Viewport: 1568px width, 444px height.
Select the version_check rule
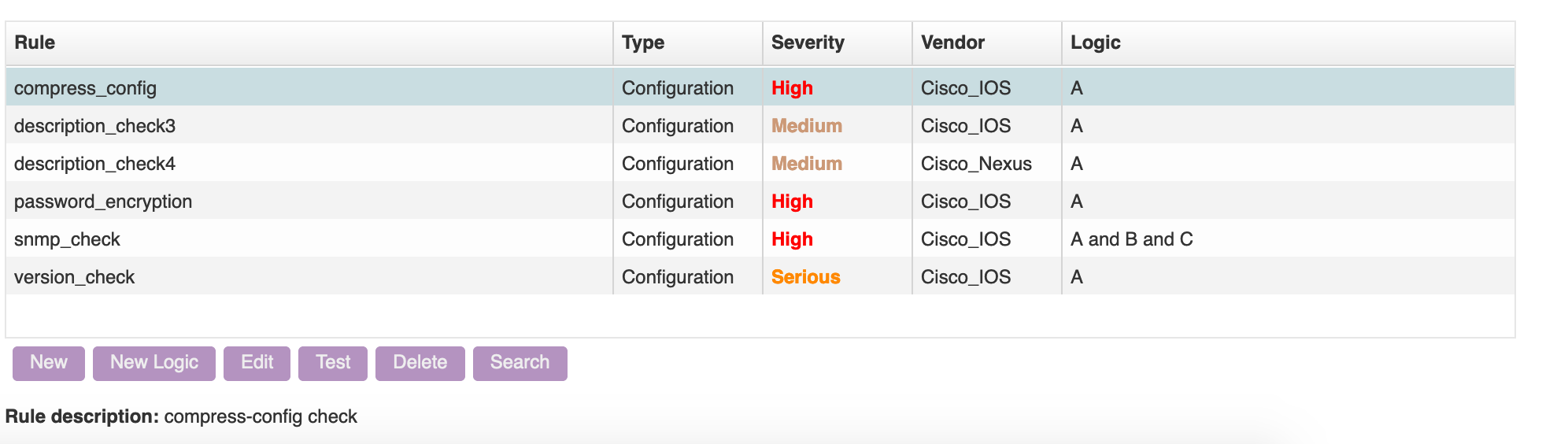[x=74, y=277]
